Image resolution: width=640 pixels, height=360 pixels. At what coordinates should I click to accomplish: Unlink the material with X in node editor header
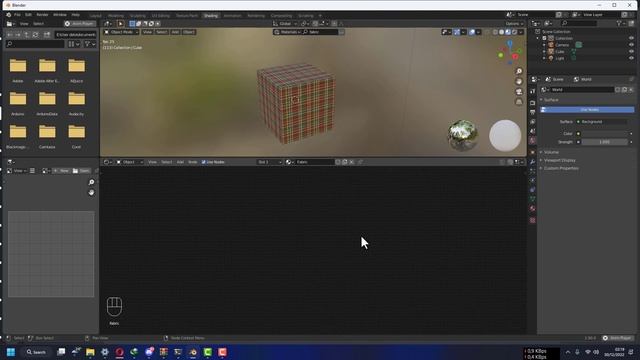pyautogui.click(x=351, y=162)
